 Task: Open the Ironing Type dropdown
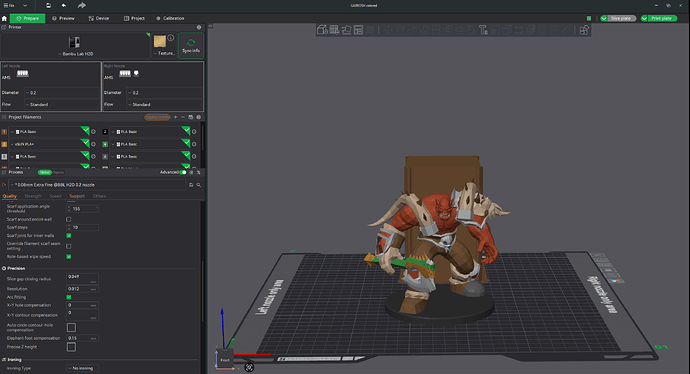(x=82, y=368)
